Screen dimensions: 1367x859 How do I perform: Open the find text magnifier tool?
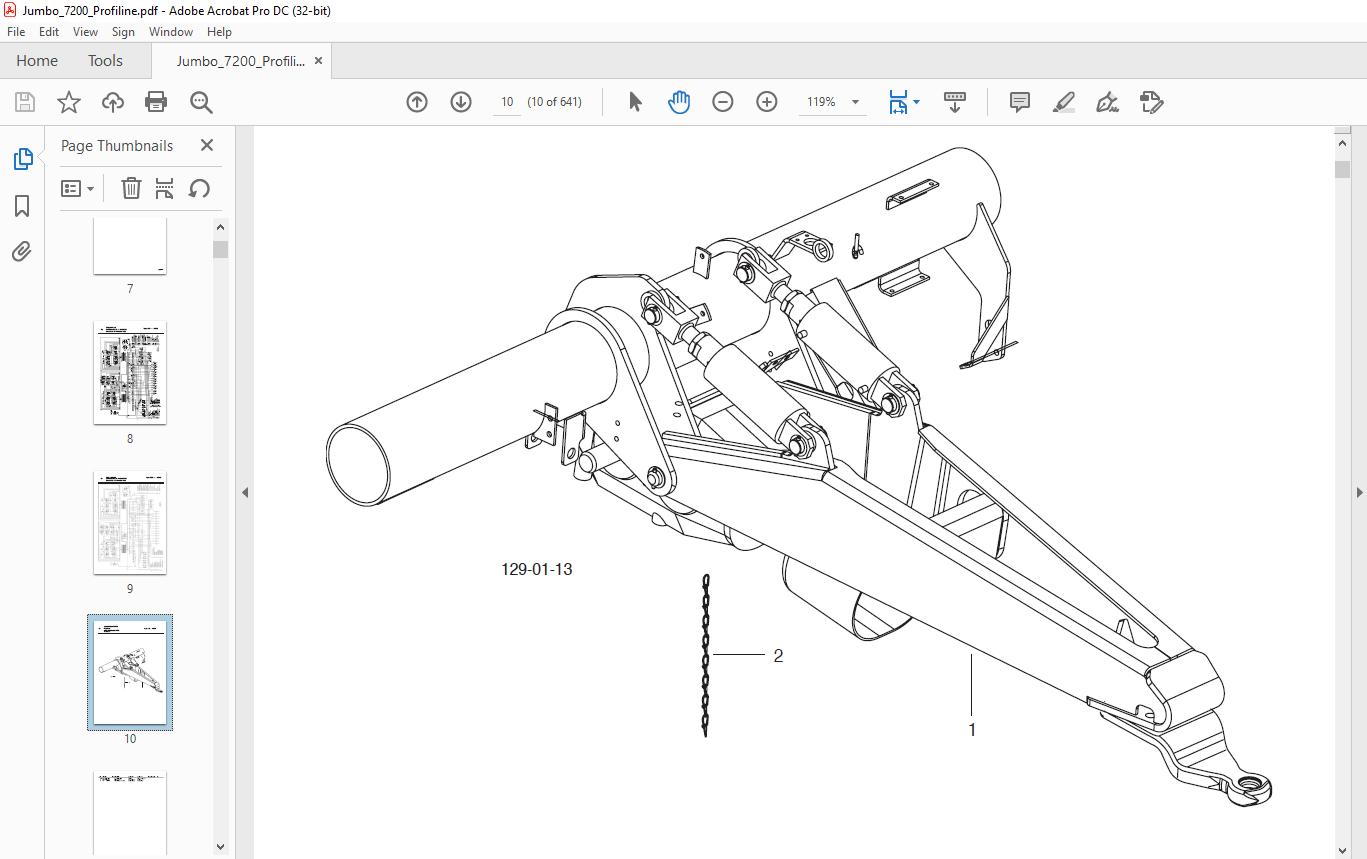pos(201,102)
